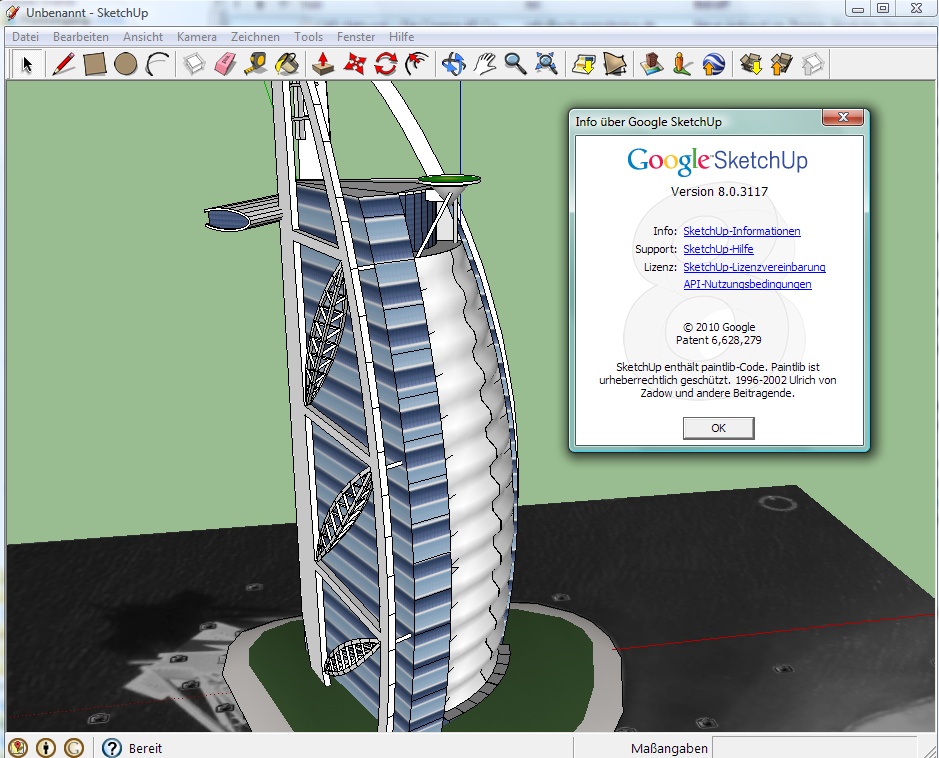Click the Google SketchUp logo in dialog
Screen dimensions: 939x758
[x=717, y=160]
